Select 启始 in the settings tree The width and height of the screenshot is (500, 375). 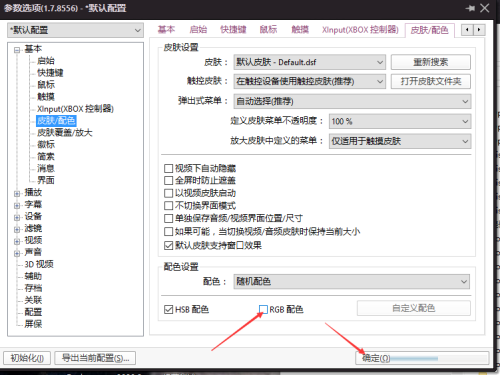click(x=46, y=61)
